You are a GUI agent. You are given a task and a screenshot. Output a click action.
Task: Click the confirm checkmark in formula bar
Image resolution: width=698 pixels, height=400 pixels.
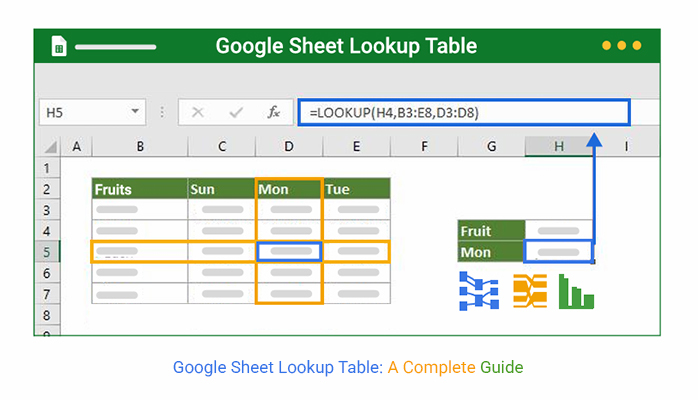(x=236, y=112)
